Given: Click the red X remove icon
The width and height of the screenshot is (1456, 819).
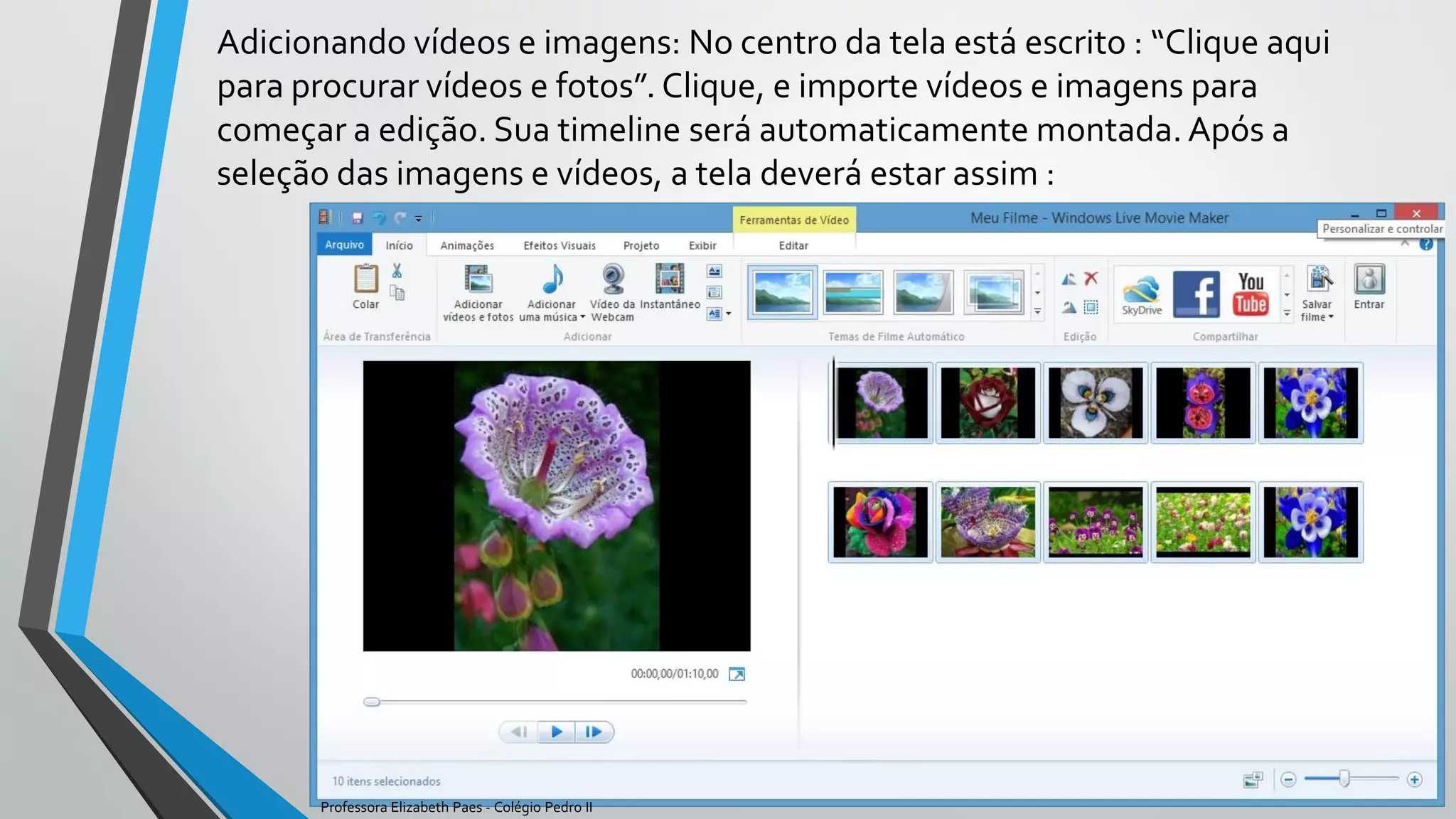Looking at the screenshot, I should 1091,278.
